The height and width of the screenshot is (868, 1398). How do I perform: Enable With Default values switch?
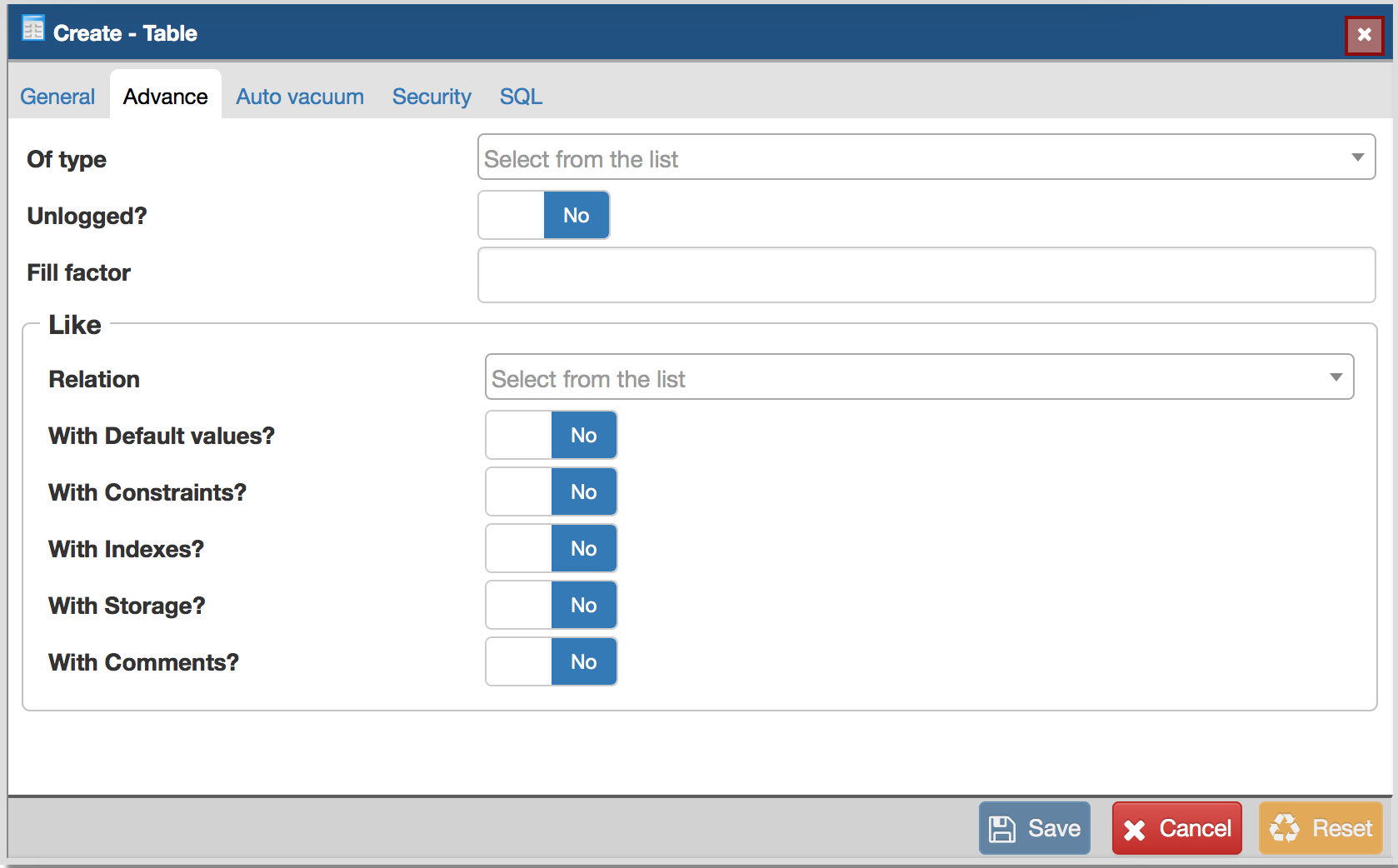[551, 436]
